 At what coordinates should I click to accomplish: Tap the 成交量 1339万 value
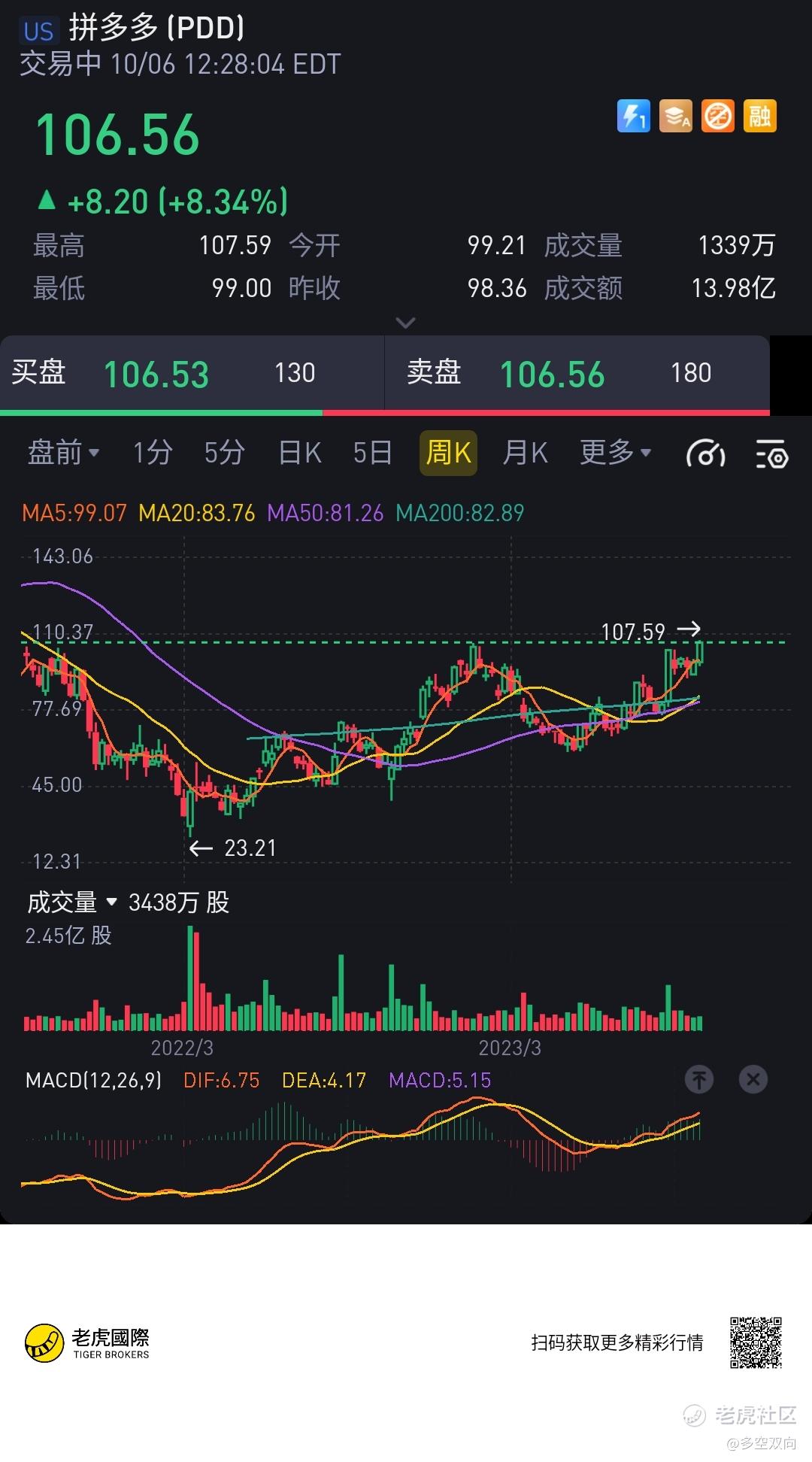pyautogui.click(x=737, y=245)
